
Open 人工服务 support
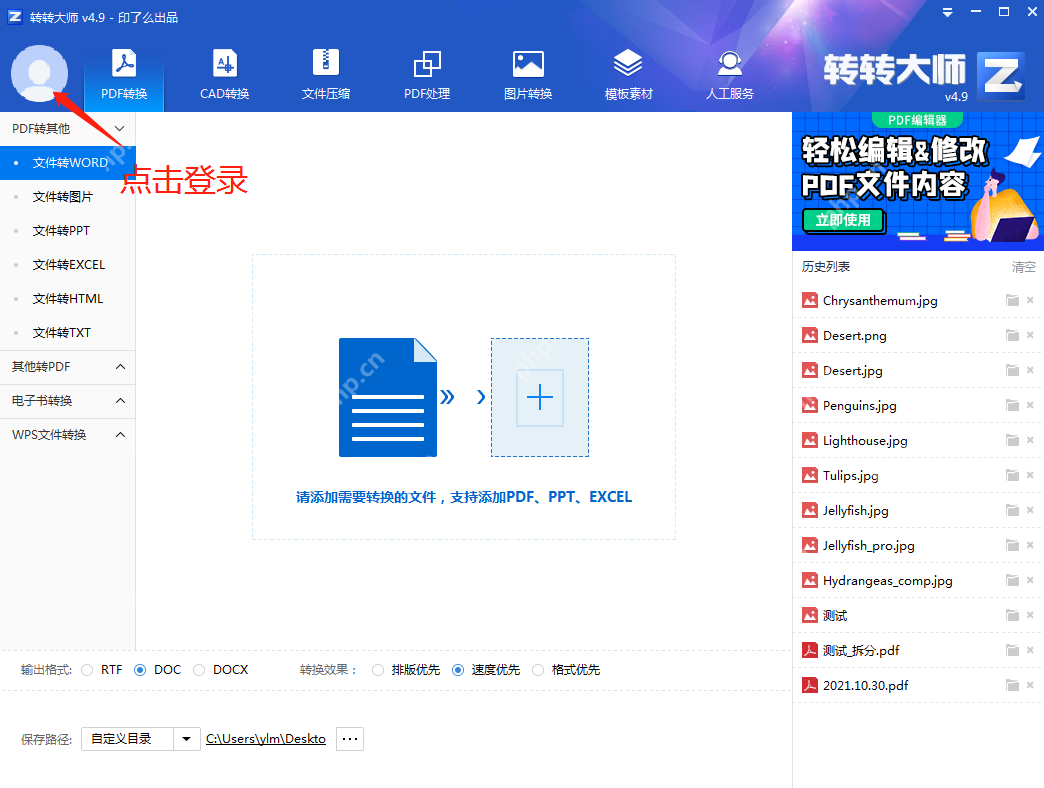[729, 72]
